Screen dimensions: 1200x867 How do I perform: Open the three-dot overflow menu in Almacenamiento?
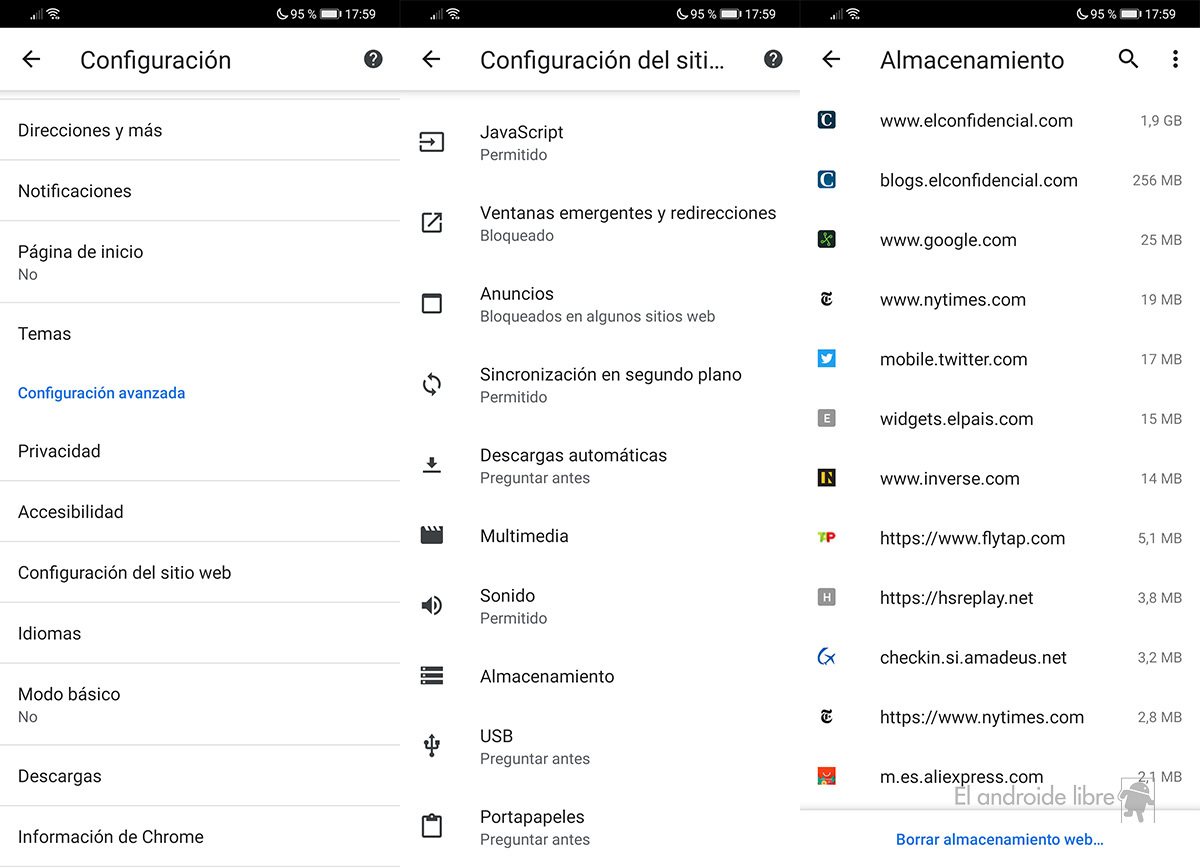click(1175, 60)
